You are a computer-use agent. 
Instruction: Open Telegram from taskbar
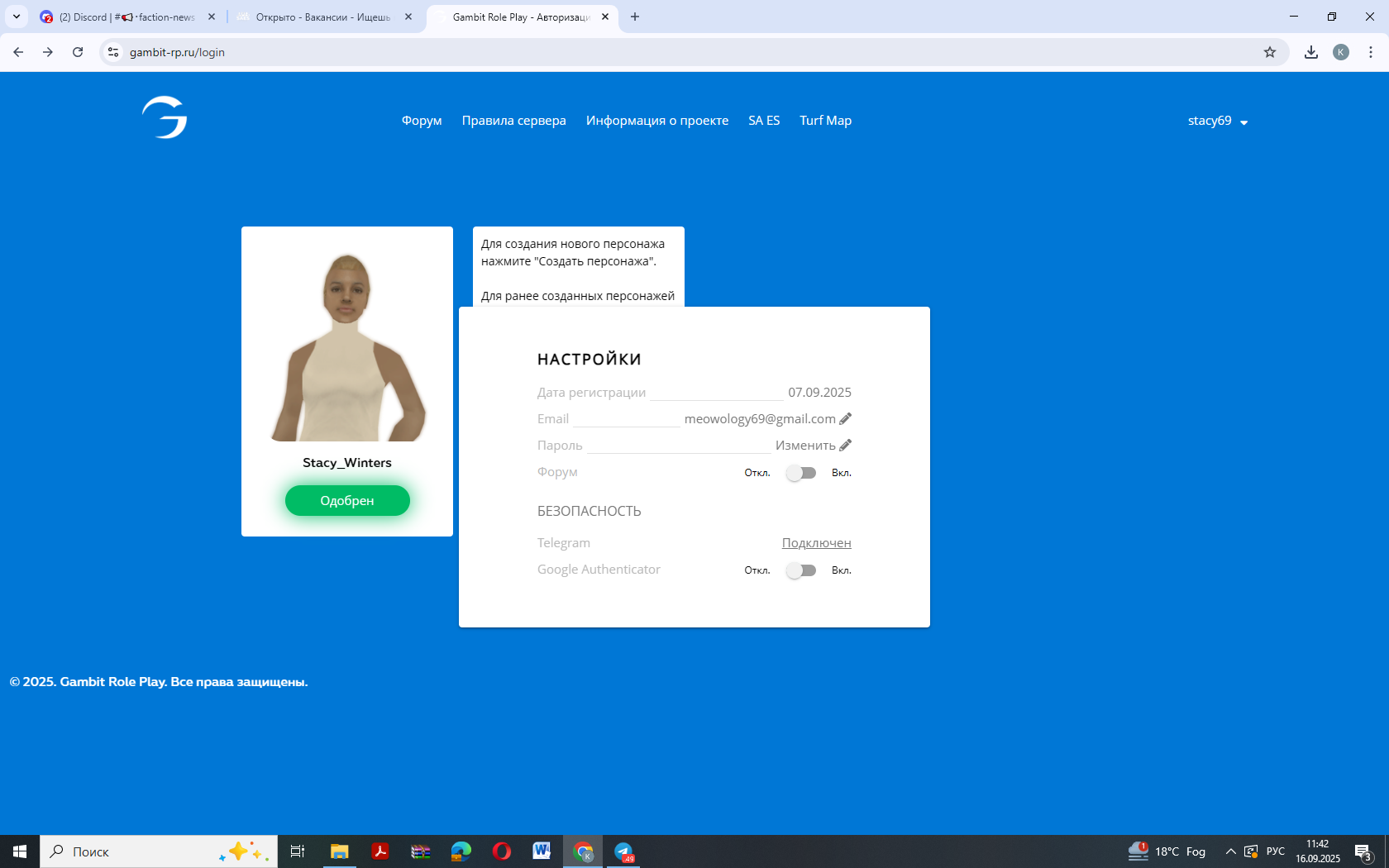(x=623, y=851)
